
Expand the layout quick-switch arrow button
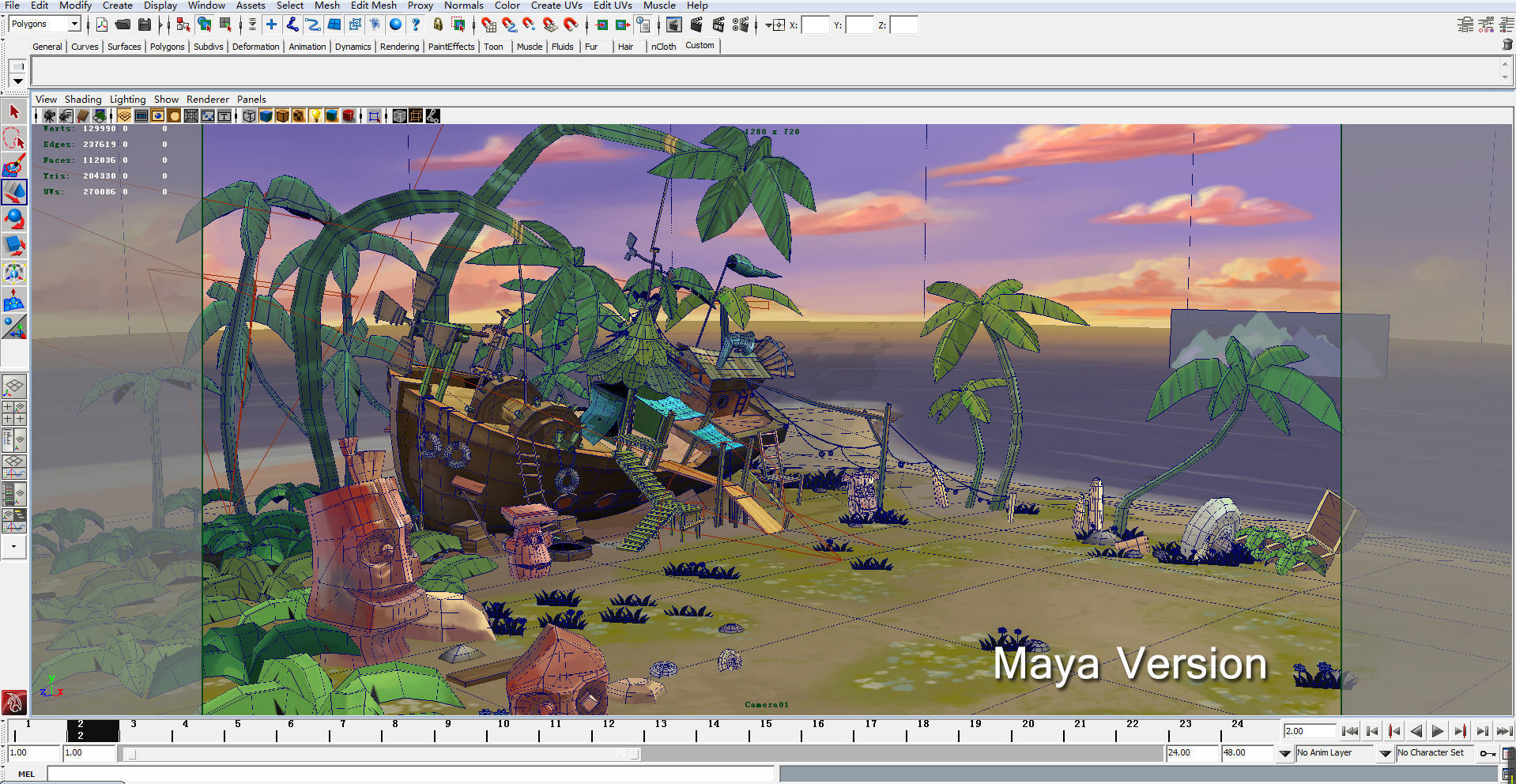(x=14, y=547)
